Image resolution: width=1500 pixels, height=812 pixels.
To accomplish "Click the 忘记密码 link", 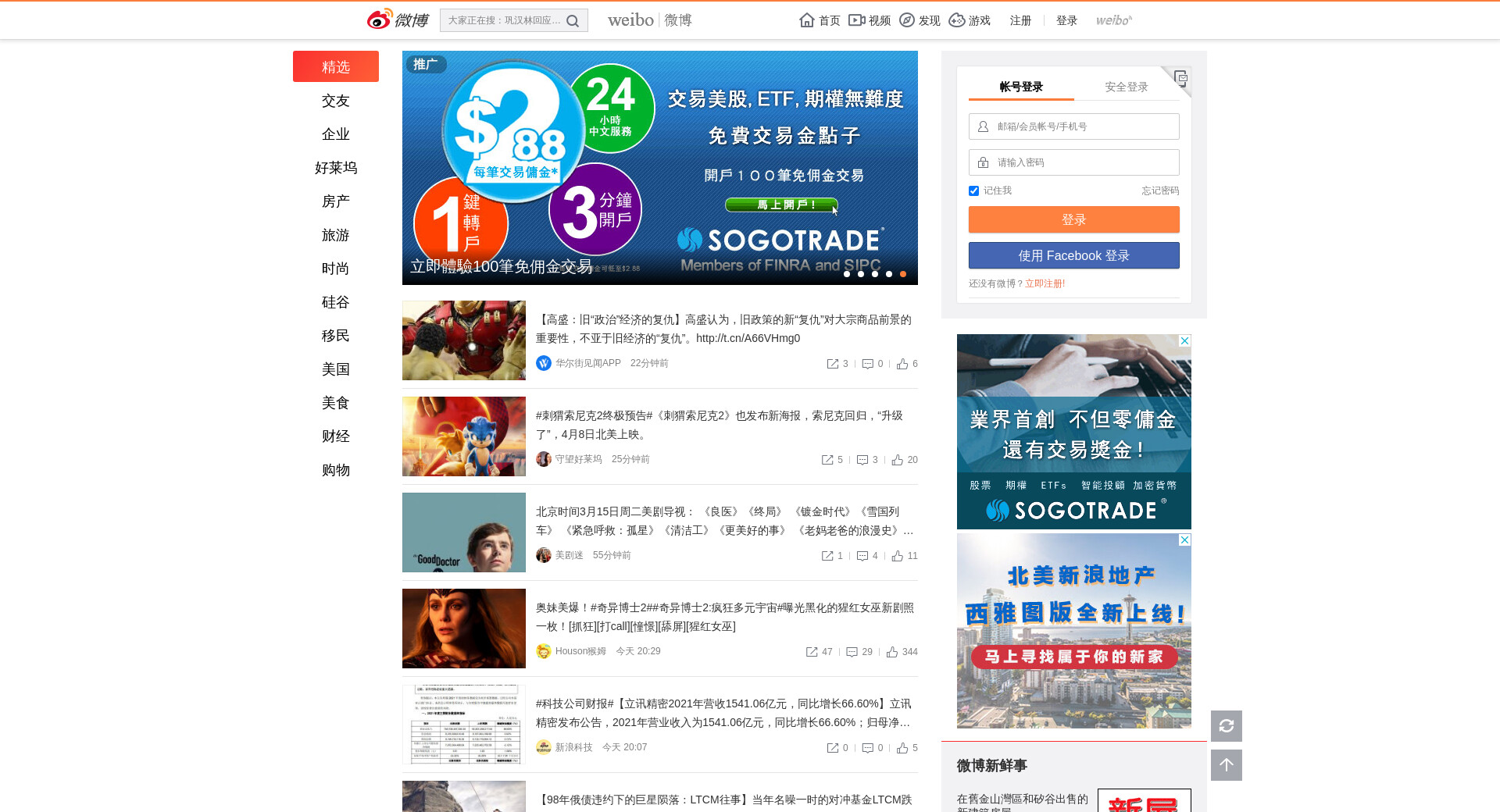I will pyautogui.click(x=1159, y=191).
